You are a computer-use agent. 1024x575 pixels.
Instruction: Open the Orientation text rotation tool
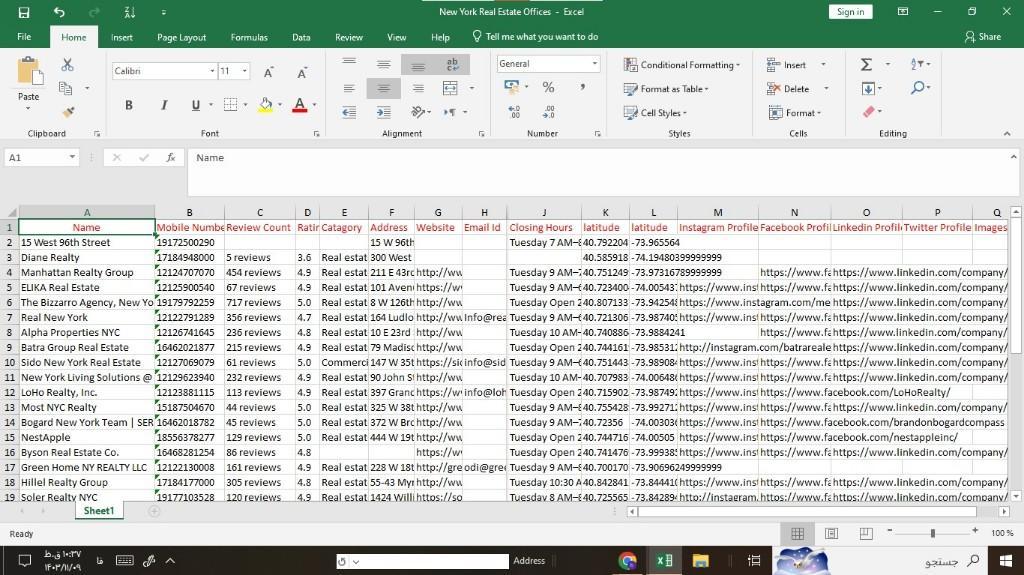(418, 112)
